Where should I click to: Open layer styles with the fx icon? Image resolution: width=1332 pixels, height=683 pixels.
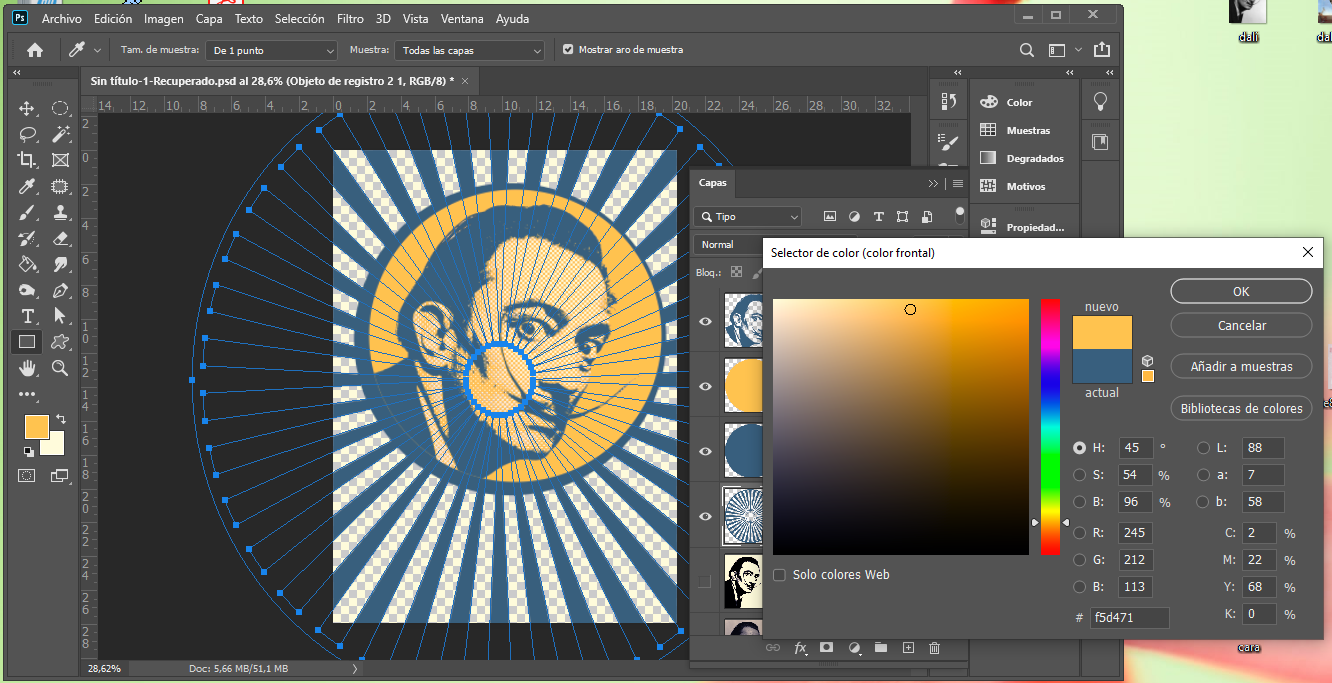coord(800,648)
